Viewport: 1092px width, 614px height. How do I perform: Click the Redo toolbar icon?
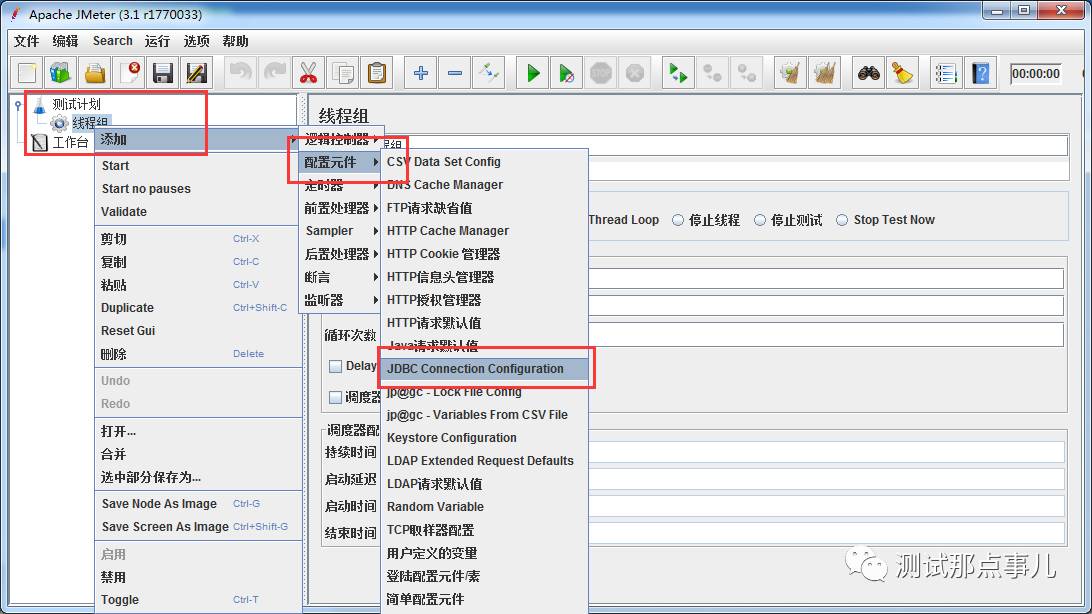275,73
